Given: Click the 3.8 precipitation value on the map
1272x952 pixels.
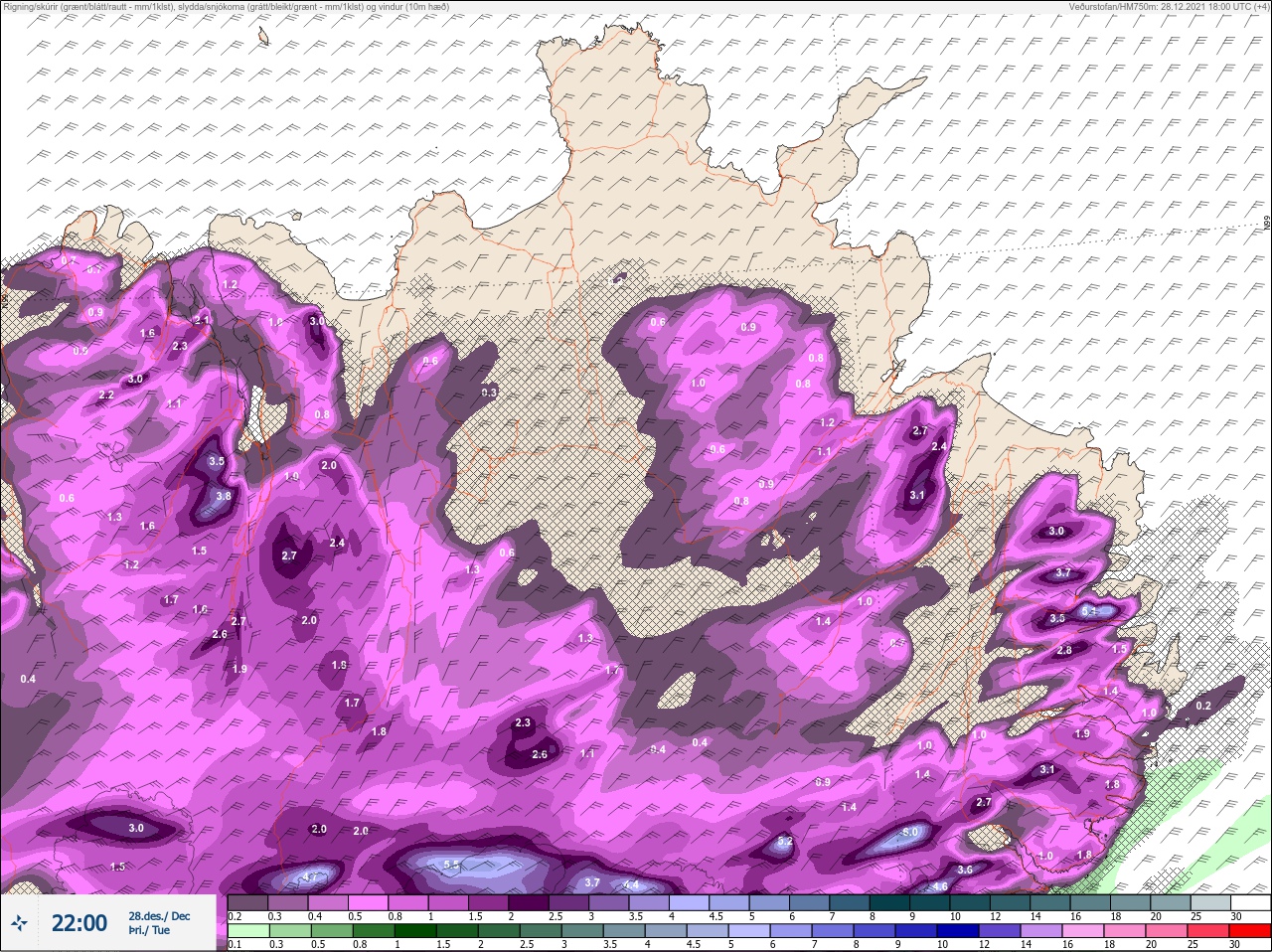Looking at the screenshot, I should [224, 496].
